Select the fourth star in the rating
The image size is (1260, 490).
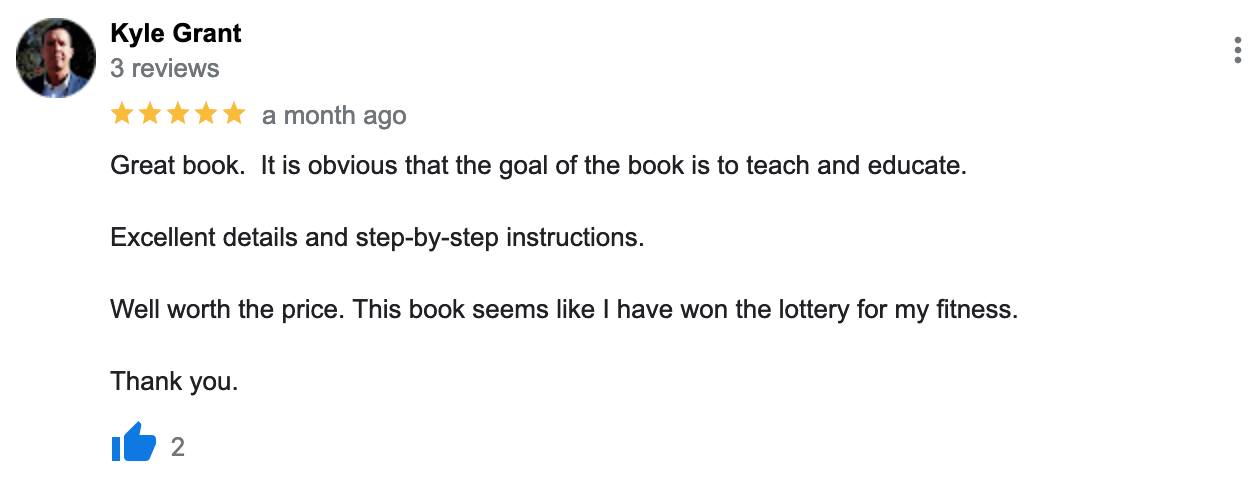coord(206,113)
